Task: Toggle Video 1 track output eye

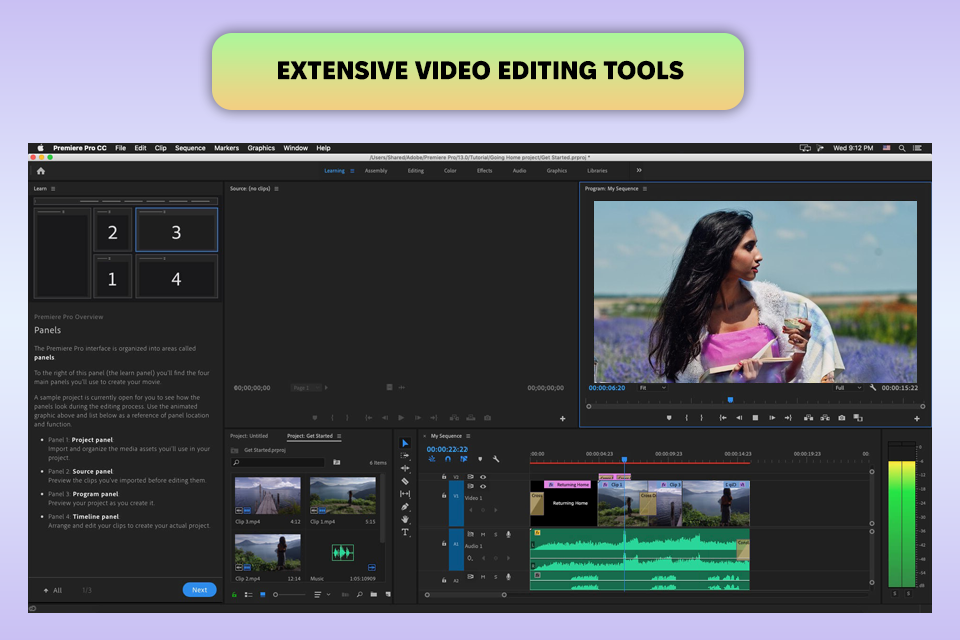Action: [483, 486]
